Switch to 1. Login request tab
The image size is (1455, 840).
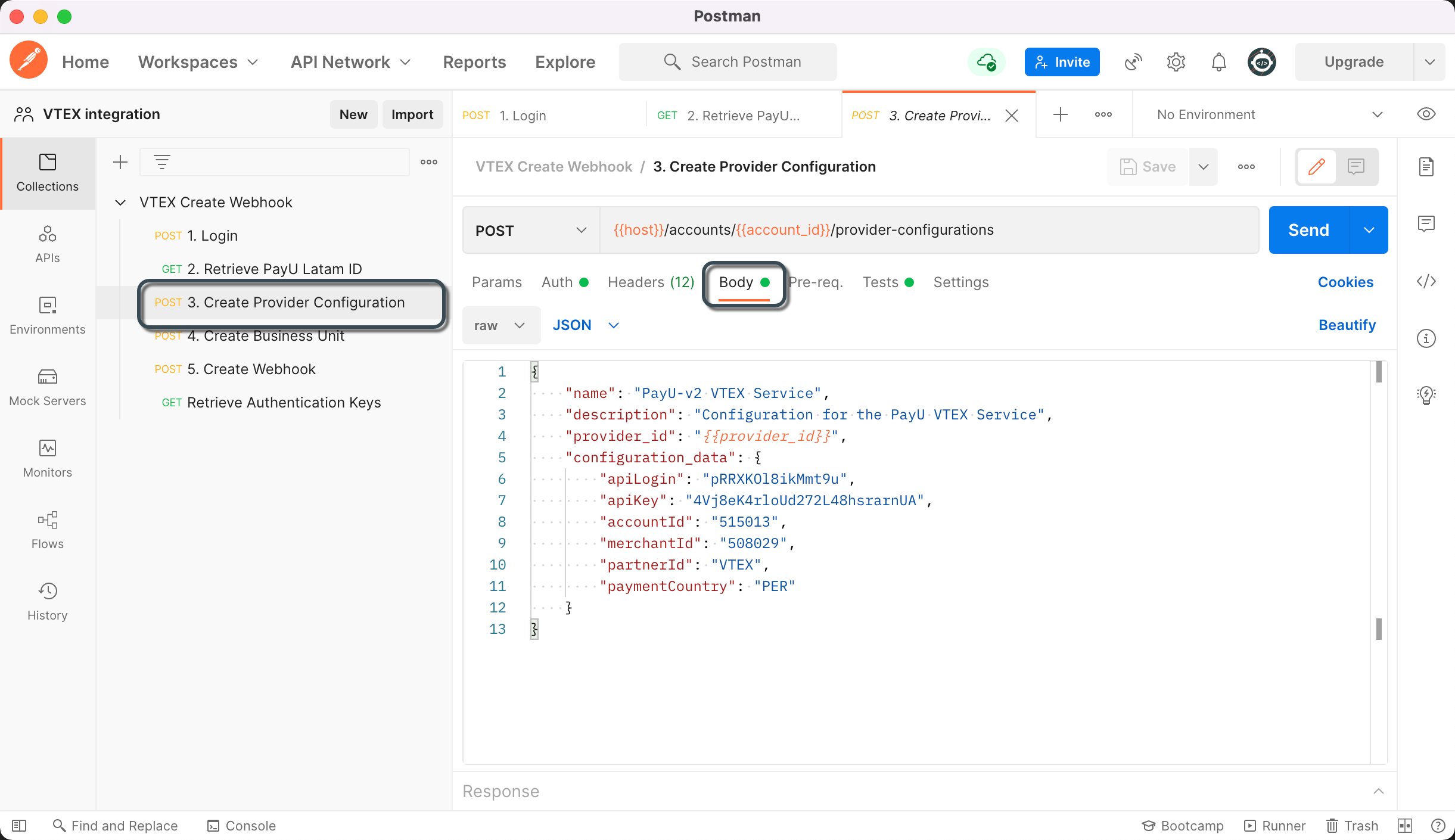(551, 116)
